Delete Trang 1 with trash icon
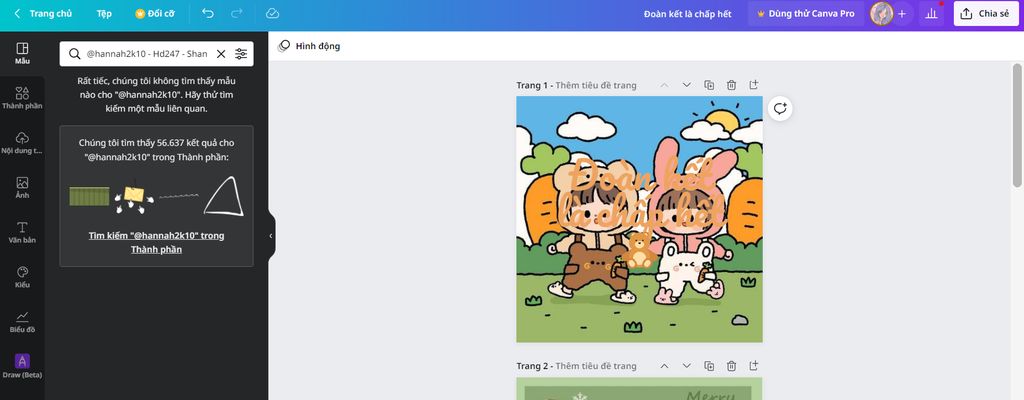 coord(731,85)
